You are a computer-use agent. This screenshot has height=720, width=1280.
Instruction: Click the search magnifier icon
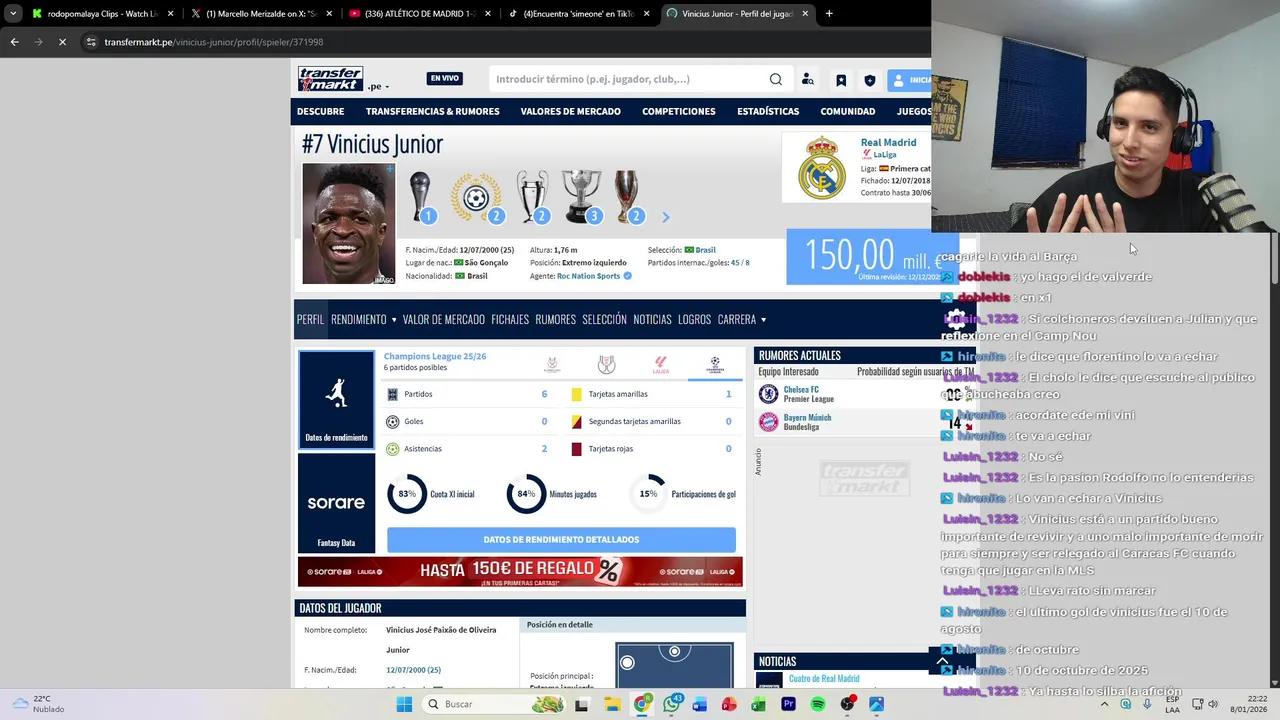tap(776, 79)
